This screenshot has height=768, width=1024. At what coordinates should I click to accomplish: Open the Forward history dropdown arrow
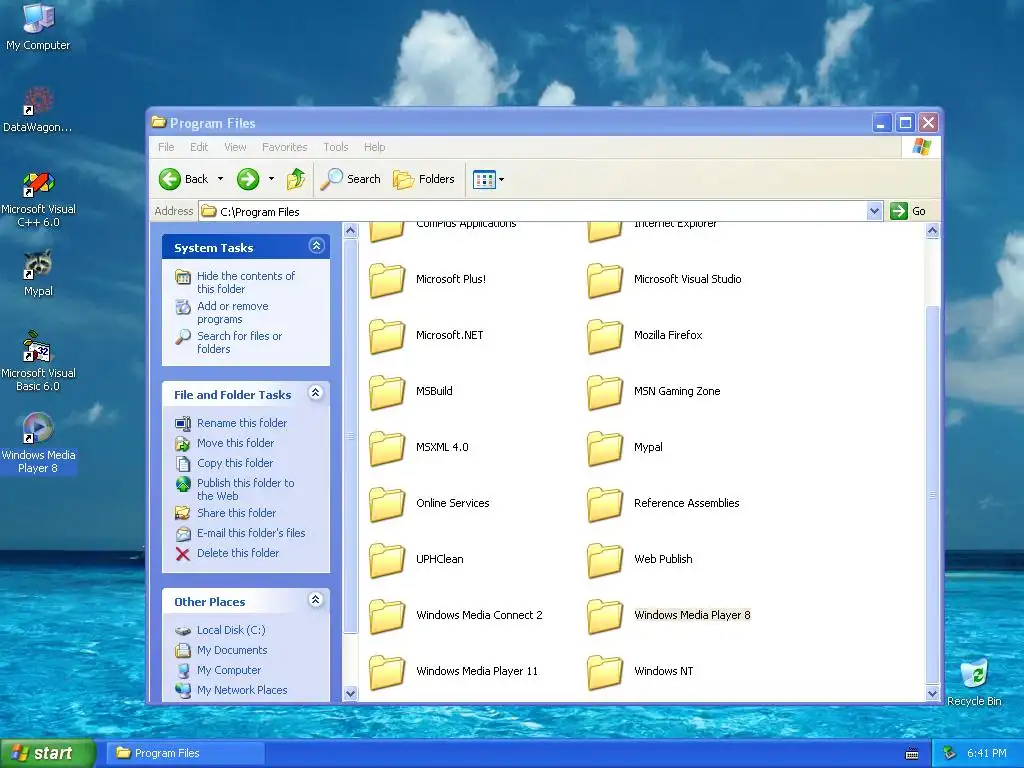[271, 179]
